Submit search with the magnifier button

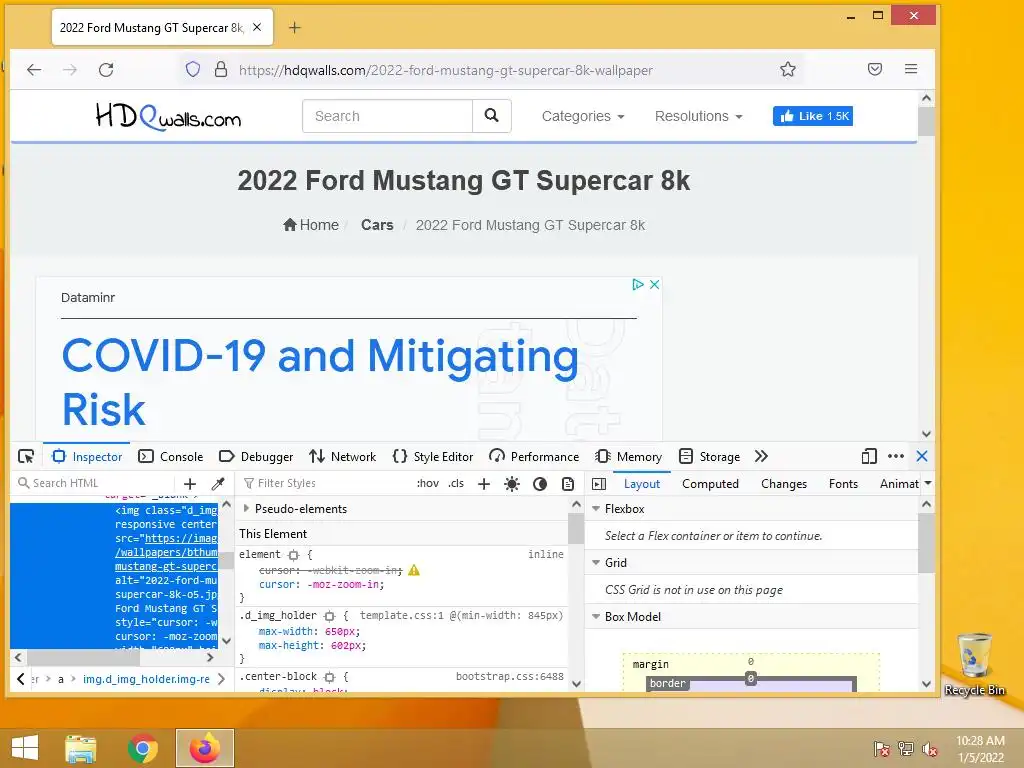(x=492, y=116)
